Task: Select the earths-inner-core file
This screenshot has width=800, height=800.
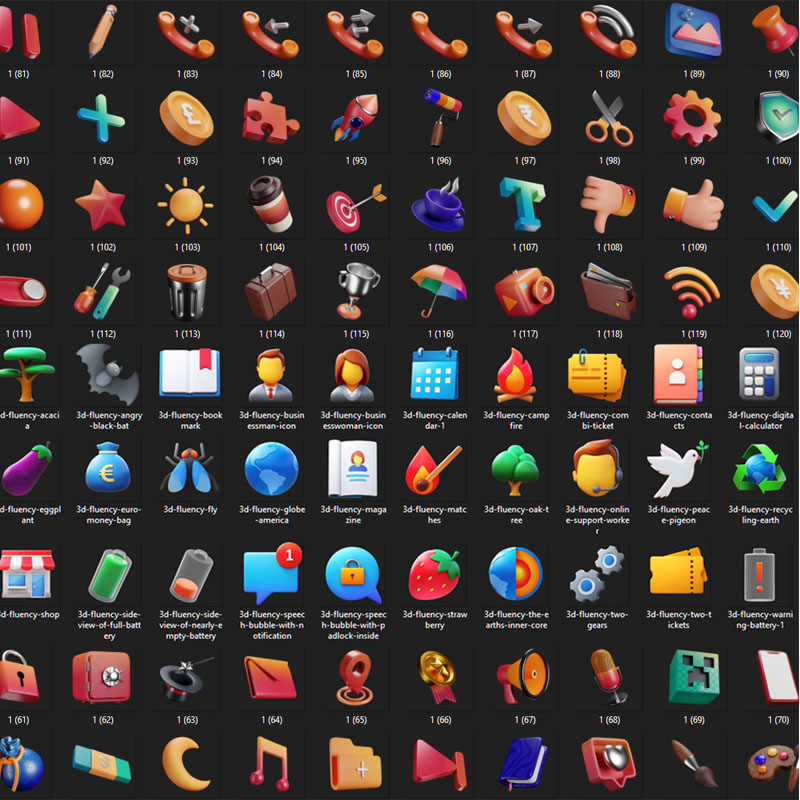Action: 515,573
